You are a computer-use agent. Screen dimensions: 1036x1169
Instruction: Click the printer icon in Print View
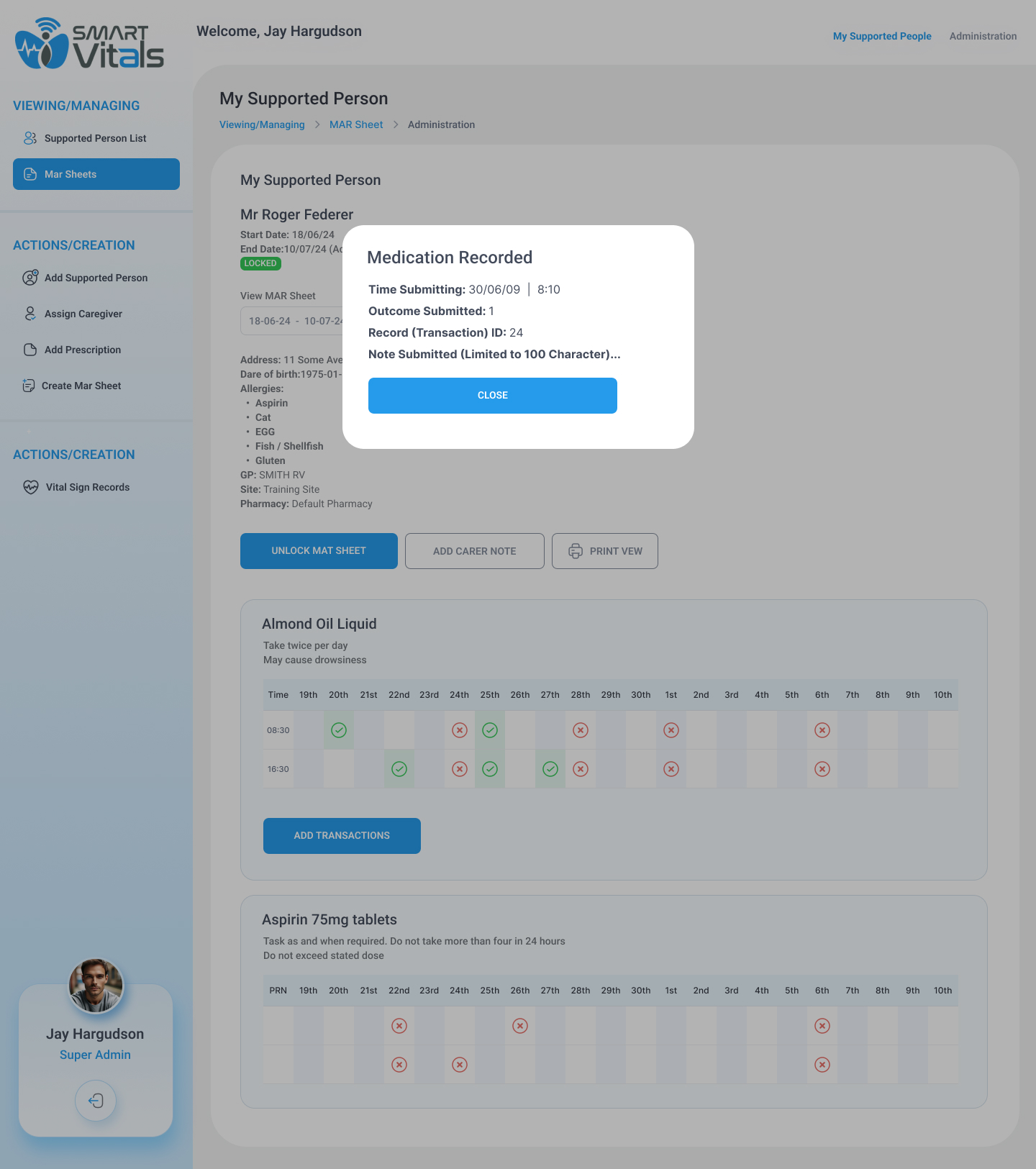tap(576, 551)
